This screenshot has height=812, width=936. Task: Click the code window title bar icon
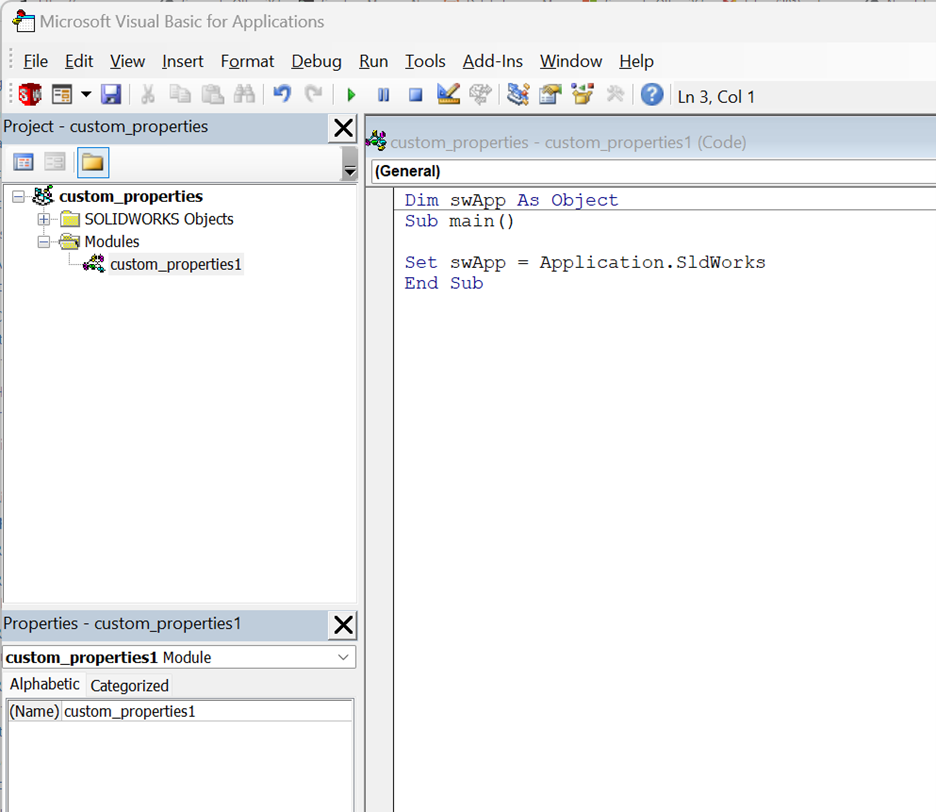[x=376, y=142]
